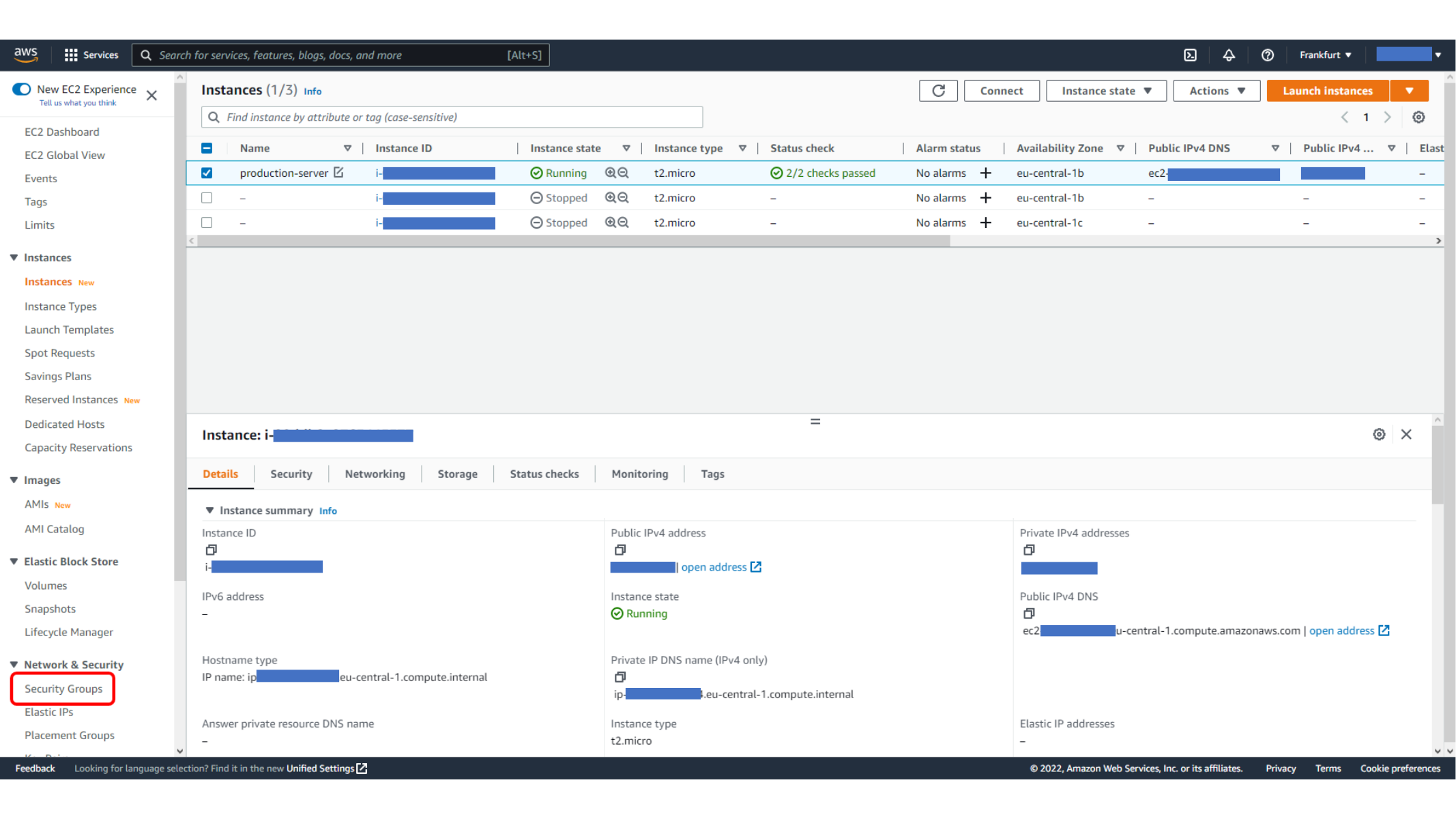Image resolution: width=1456 pixels, height=819 pixels.
Task: Open Unified Settings external link
Action: 327,768
